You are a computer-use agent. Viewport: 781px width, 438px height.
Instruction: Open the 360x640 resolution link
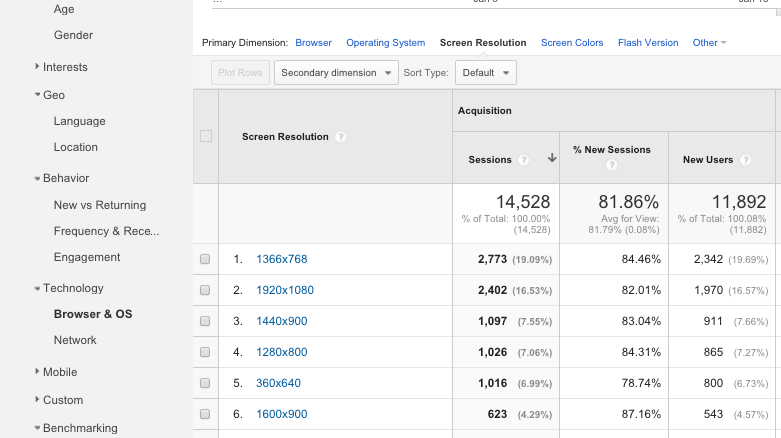click(278, 383)
